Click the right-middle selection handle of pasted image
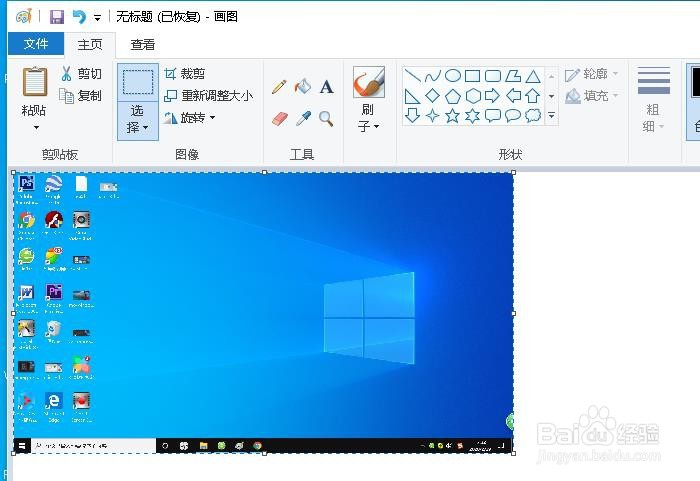This screenshot has height=481, width=700. click(x=513, y=313)
